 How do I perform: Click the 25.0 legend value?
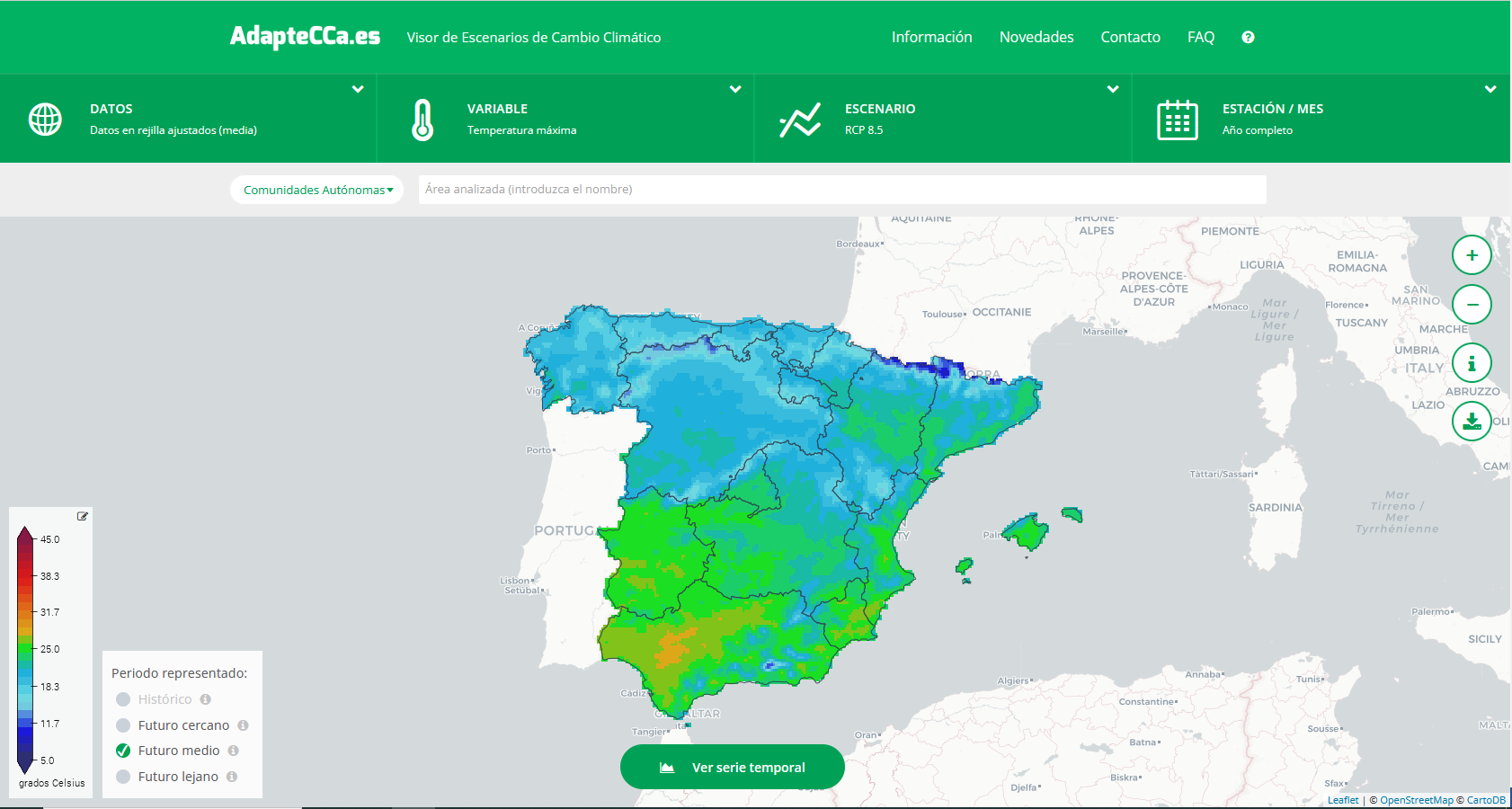[x=50, y=649]
